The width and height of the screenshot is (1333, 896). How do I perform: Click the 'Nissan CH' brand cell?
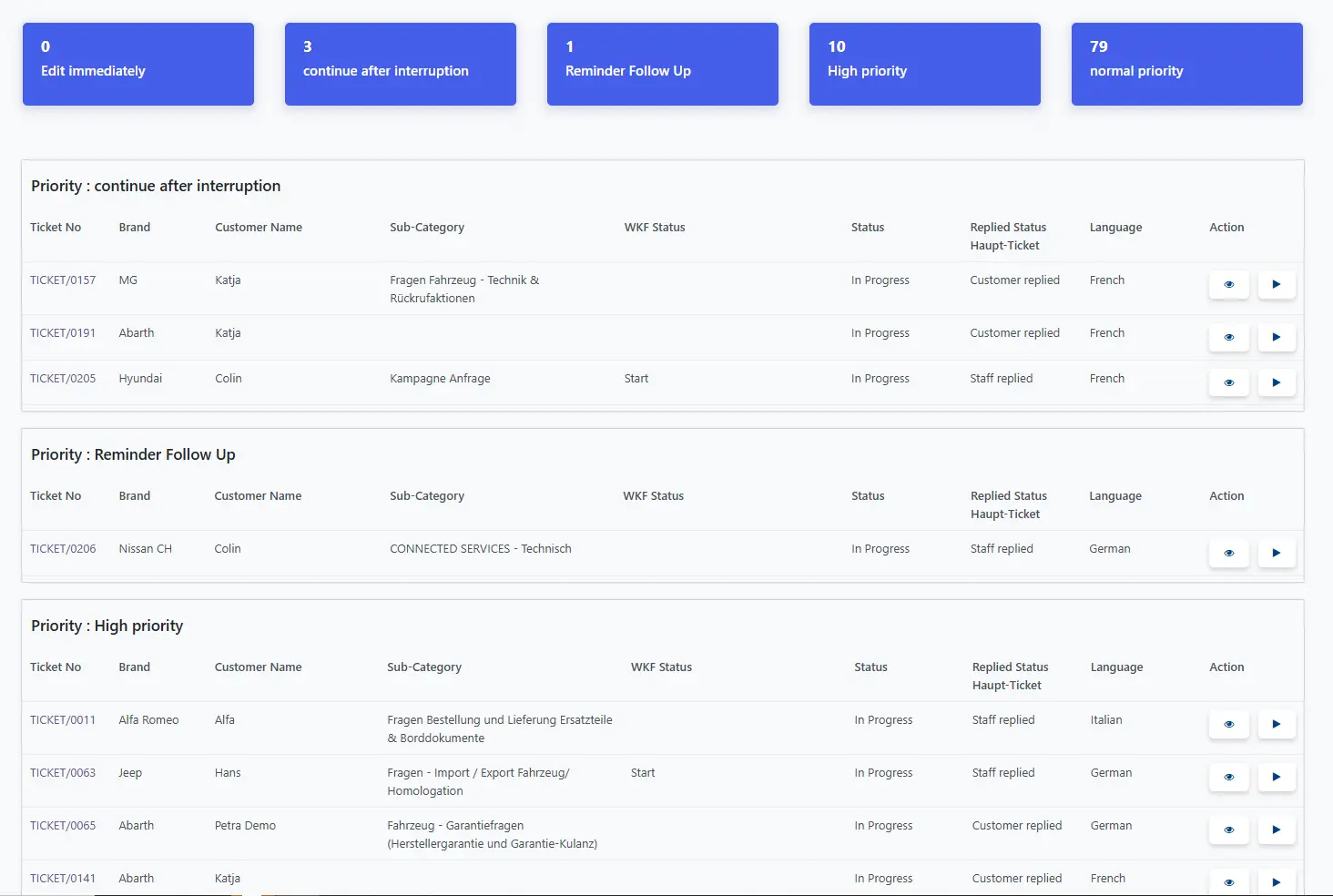pos(146,549)
